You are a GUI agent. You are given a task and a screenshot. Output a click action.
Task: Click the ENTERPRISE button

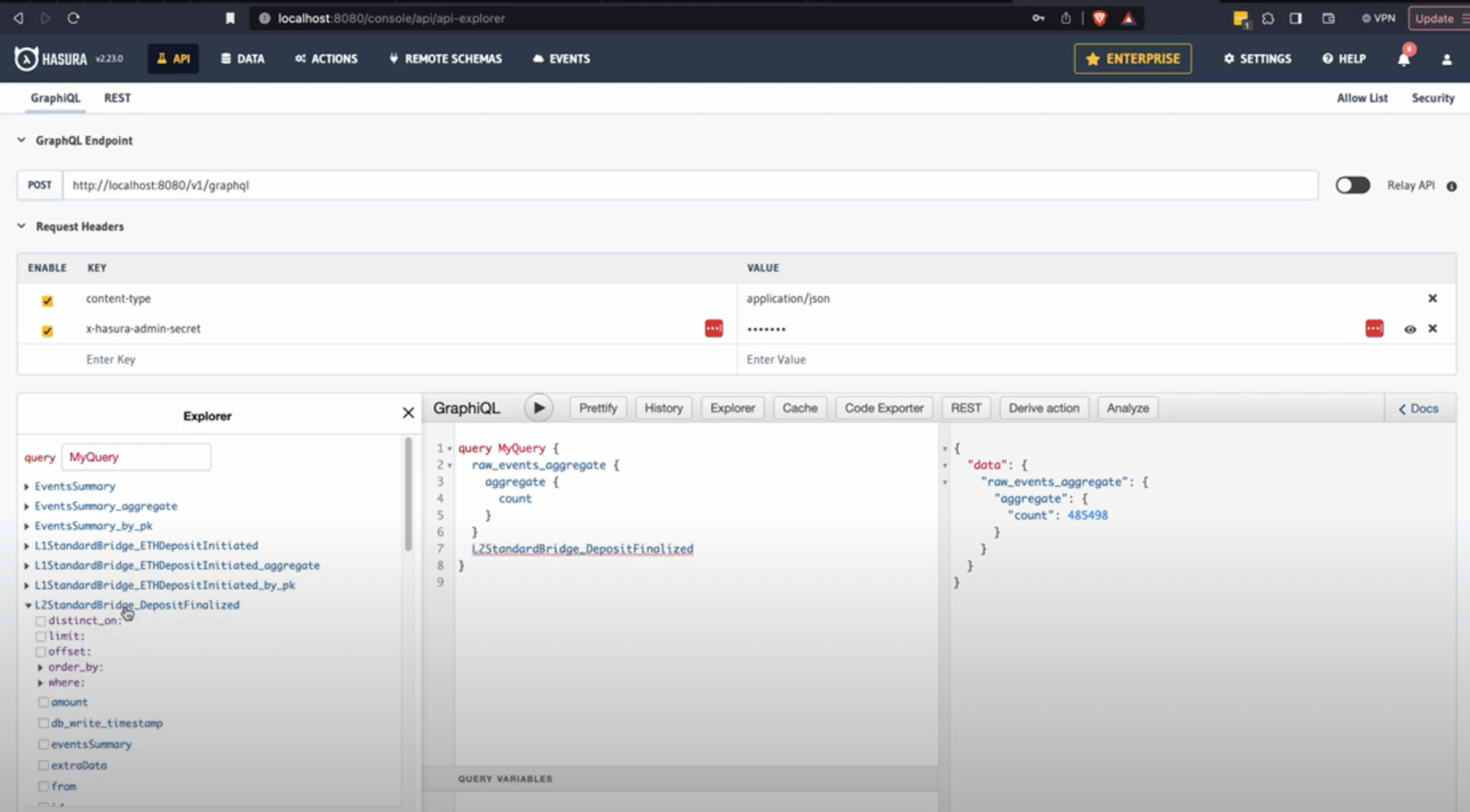click(x=1133, y=59)
